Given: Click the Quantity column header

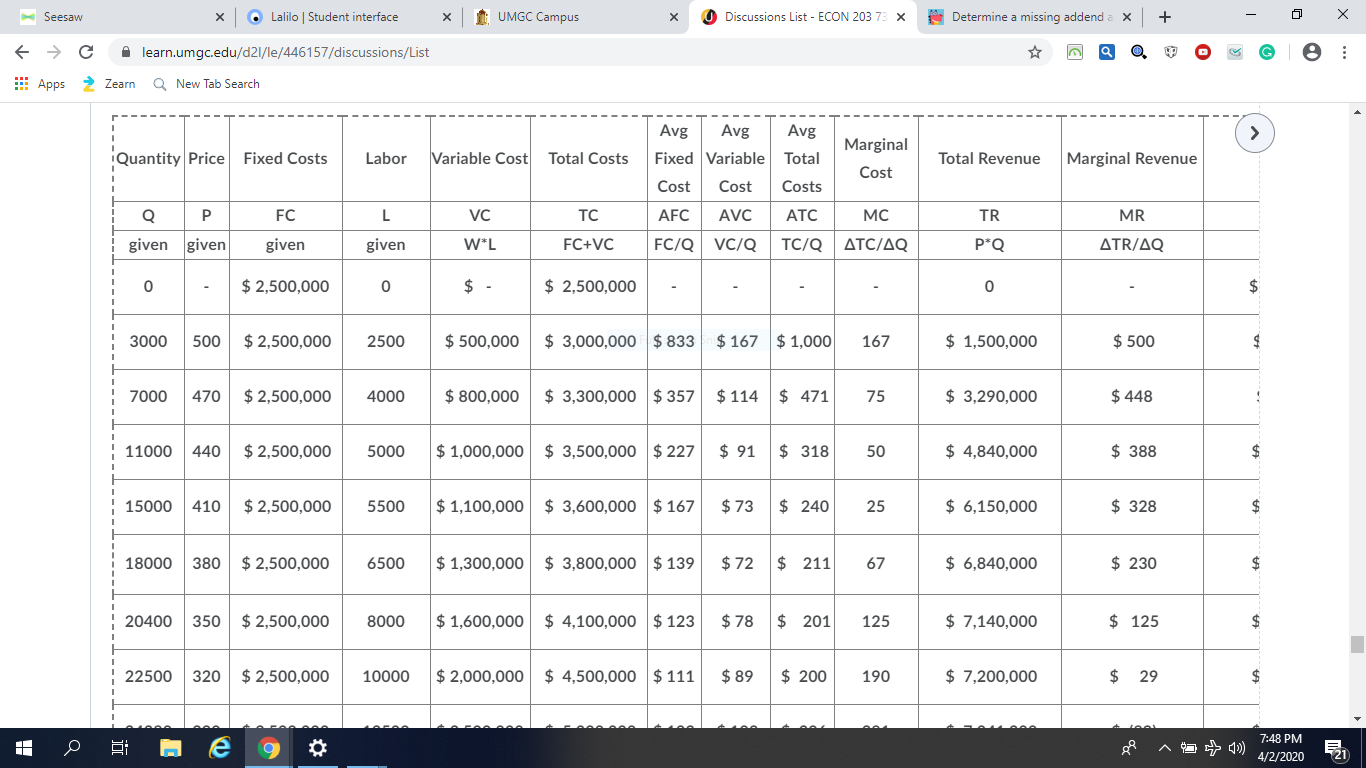Looking at the screenshot, I should click(148, 158).
